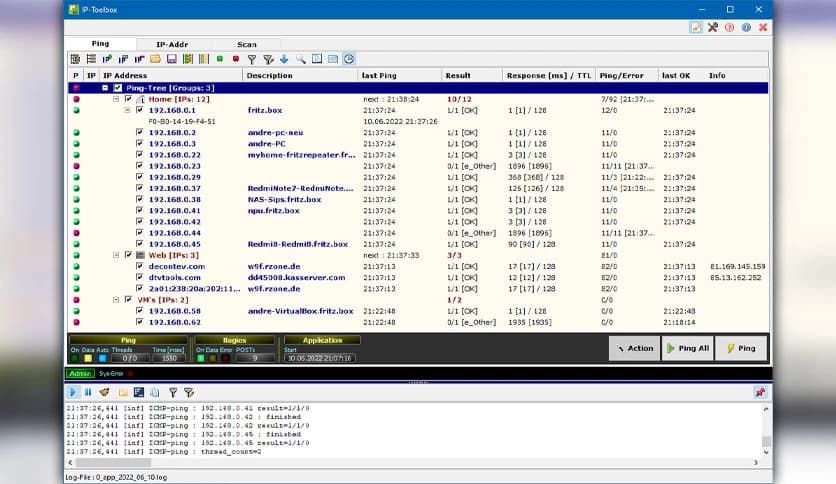This screenshot has height=484, width=836.
Task: Collapse the VM's group
Action: [x=116, y=300]
